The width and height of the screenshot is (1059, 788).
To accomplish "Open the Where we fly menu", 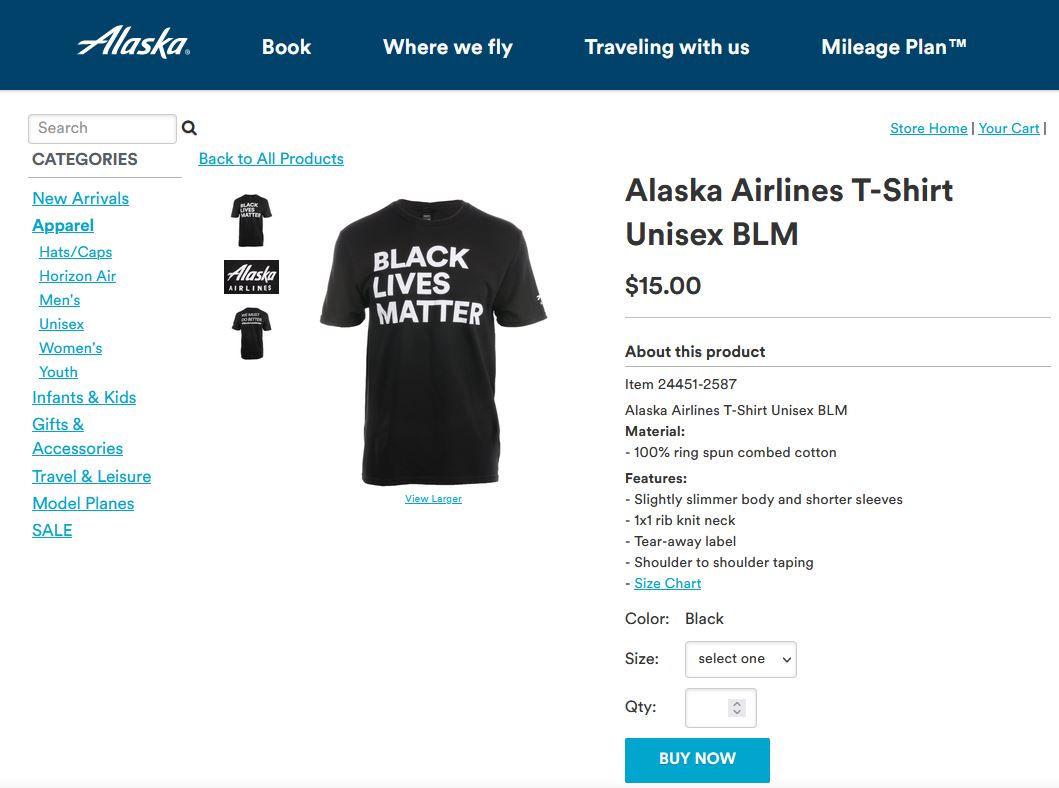I will 447,47.
